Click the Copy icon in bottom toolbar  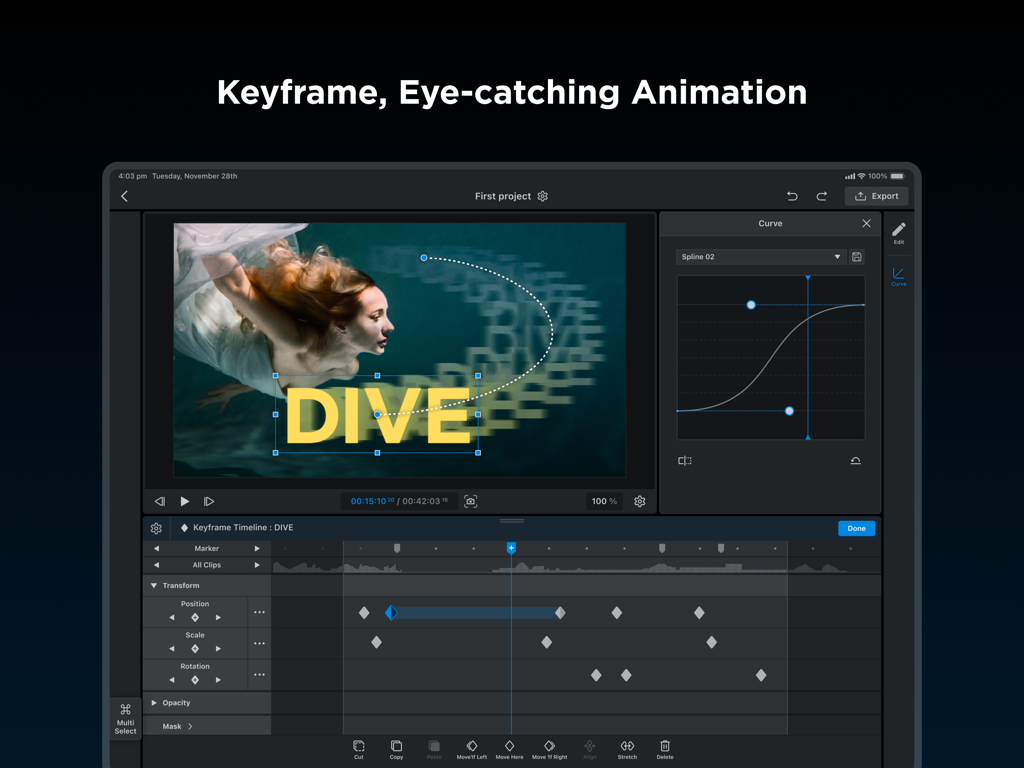[396, 748]
